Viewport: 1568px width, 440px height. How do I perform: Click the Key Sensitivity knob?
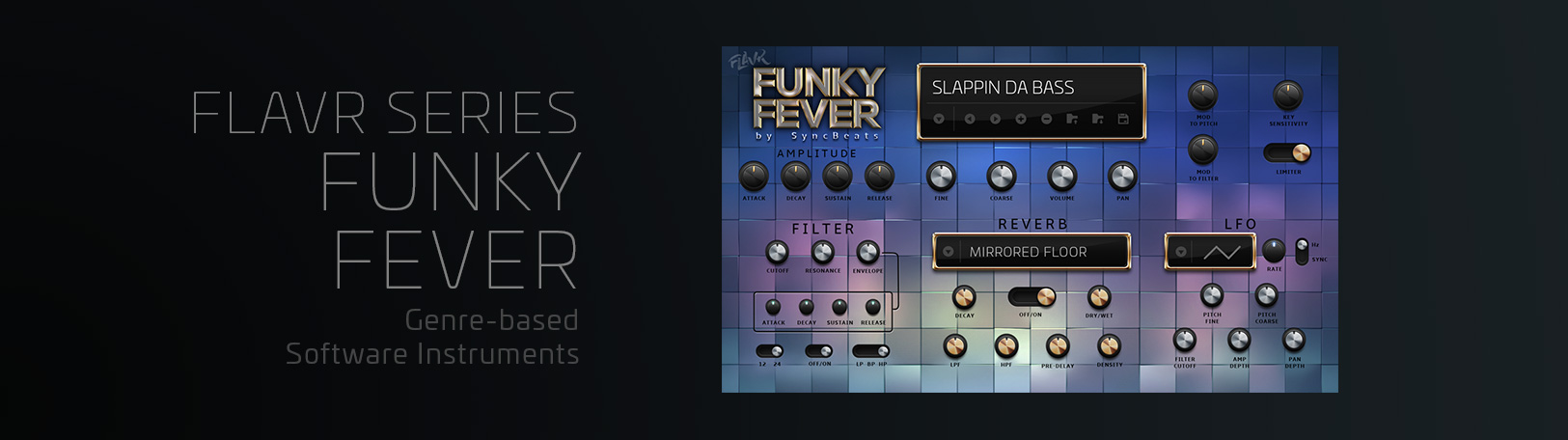click(1288, 96)
